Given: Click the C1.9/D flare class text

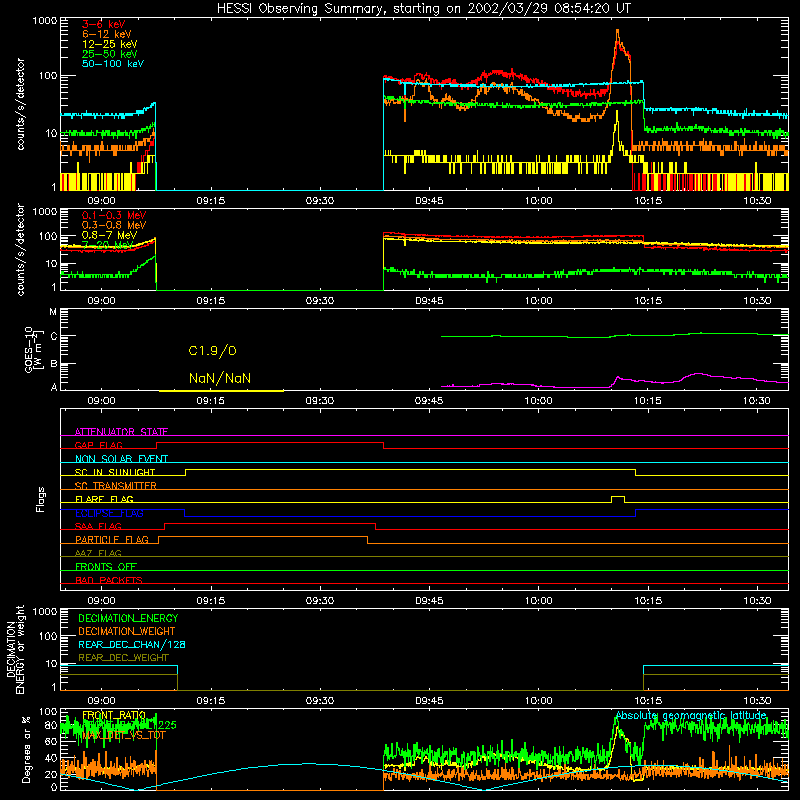Looking at the screenshot, I should (212, 351).
